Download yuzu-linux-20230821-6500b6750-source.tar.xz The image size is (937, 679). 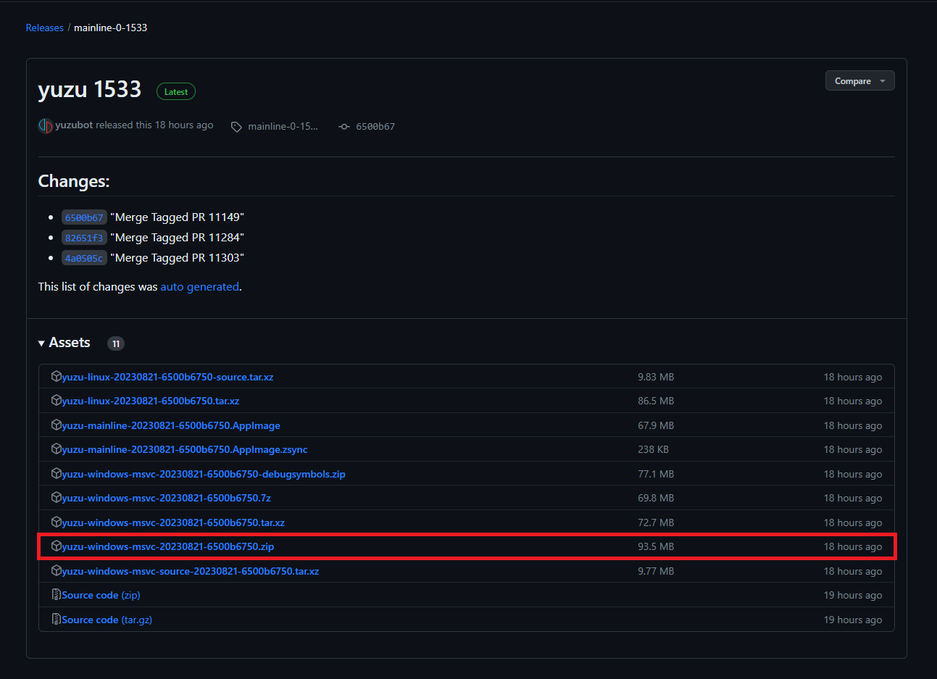pyautogui.click(x=167, y=377)
